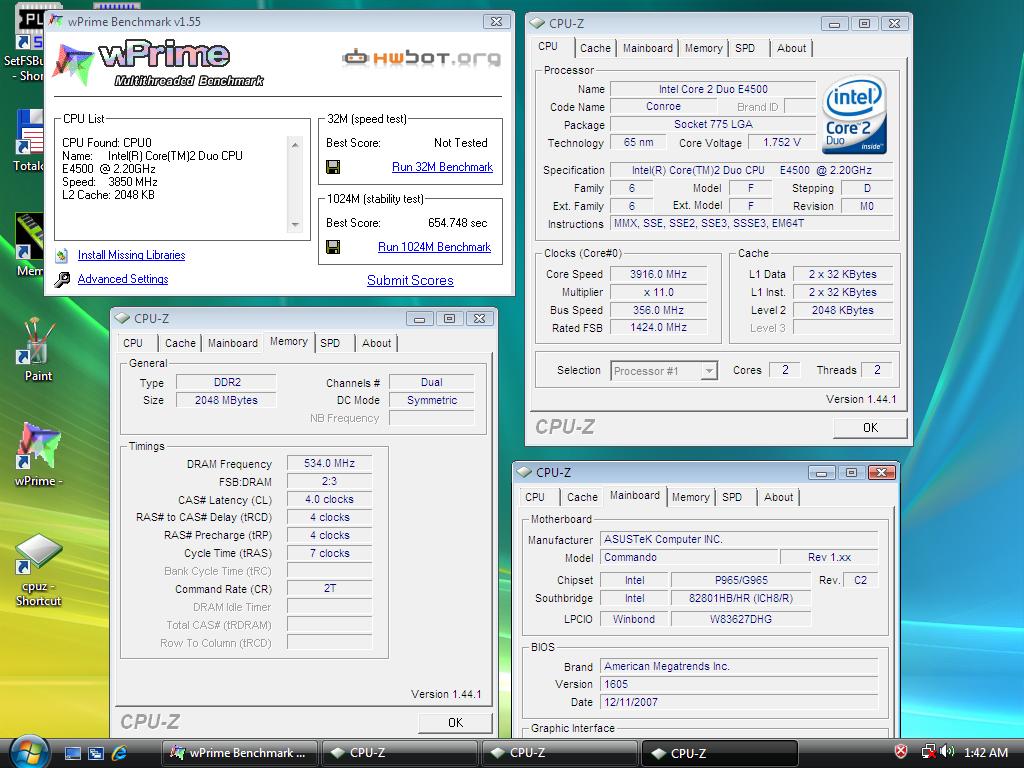Click the CPU-Z Memory window title icon
Viewport: 1024px width, 768px height.
click(122, 318)
